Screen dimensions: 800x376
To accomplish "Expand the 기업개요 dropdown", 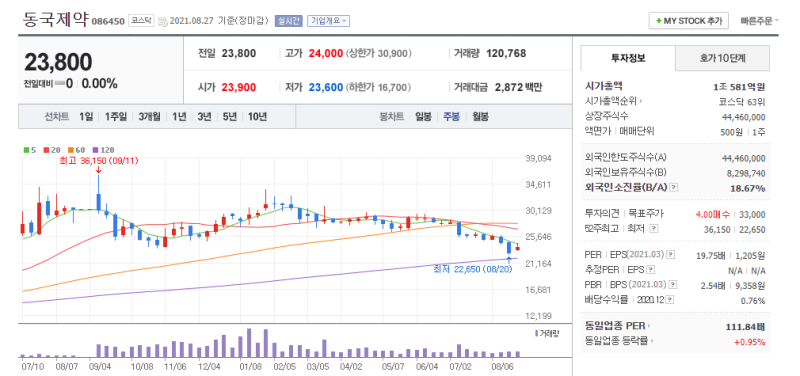I will coord(329,21).
